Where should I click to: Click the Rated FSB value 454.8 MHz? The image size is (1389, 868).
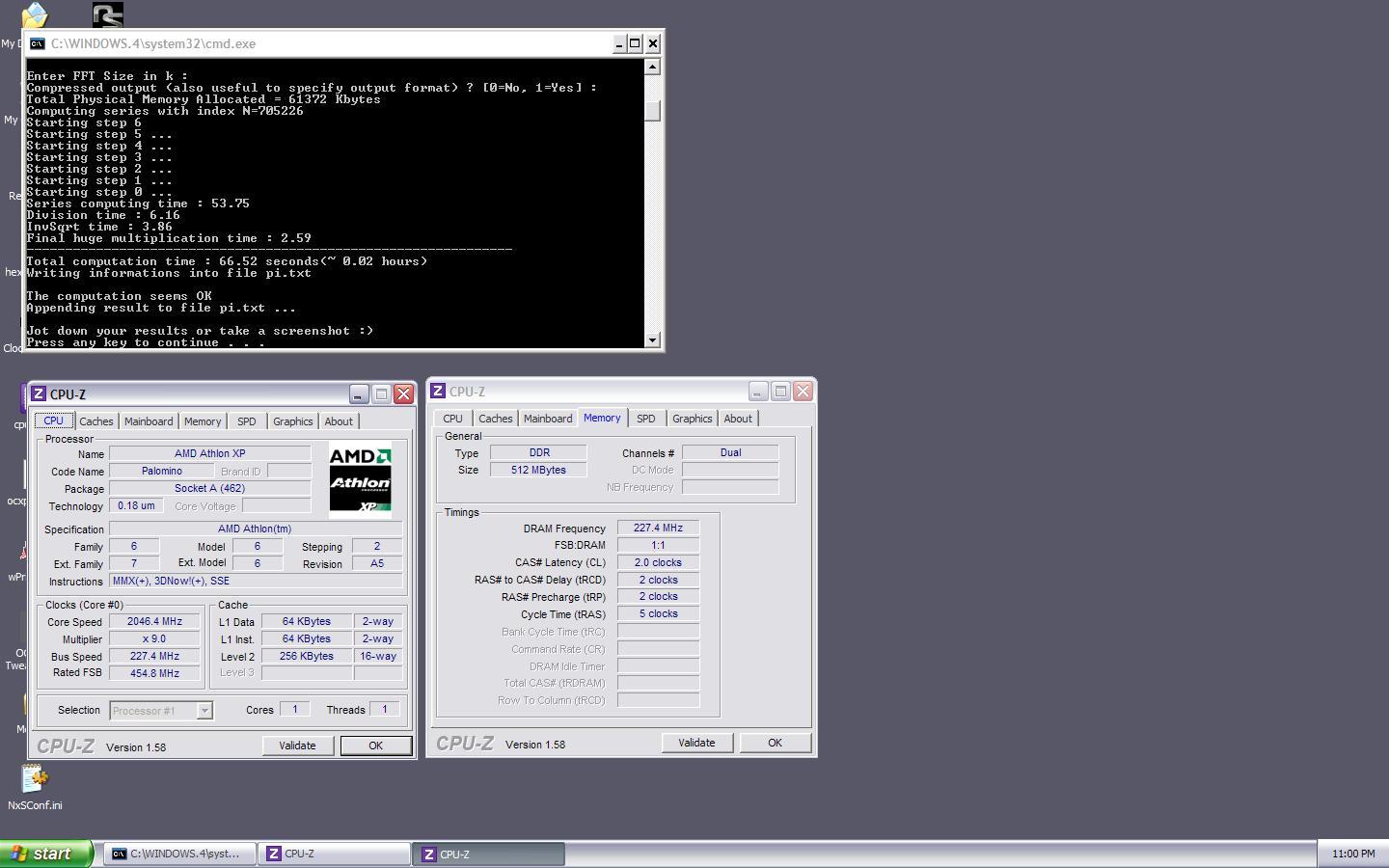(x=154, y=673)
